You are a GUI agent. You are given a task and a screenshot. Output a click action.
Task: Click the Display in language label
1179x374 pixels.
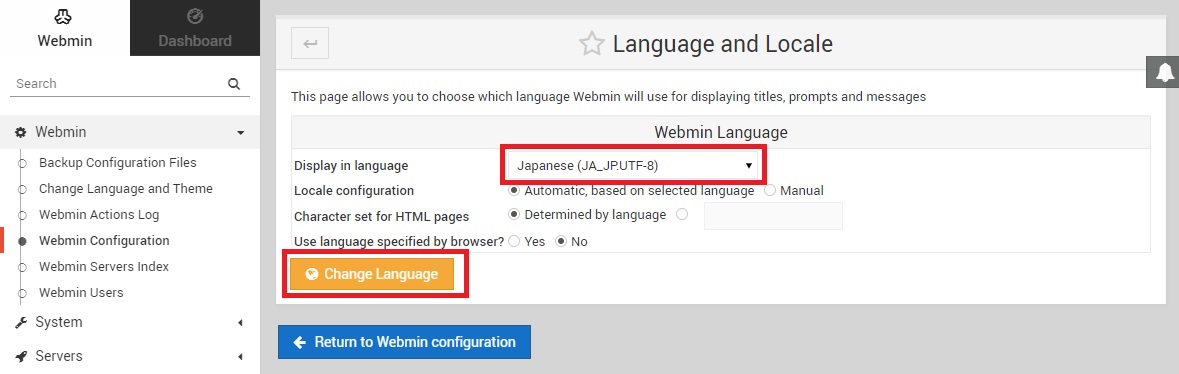pos(351,166)
